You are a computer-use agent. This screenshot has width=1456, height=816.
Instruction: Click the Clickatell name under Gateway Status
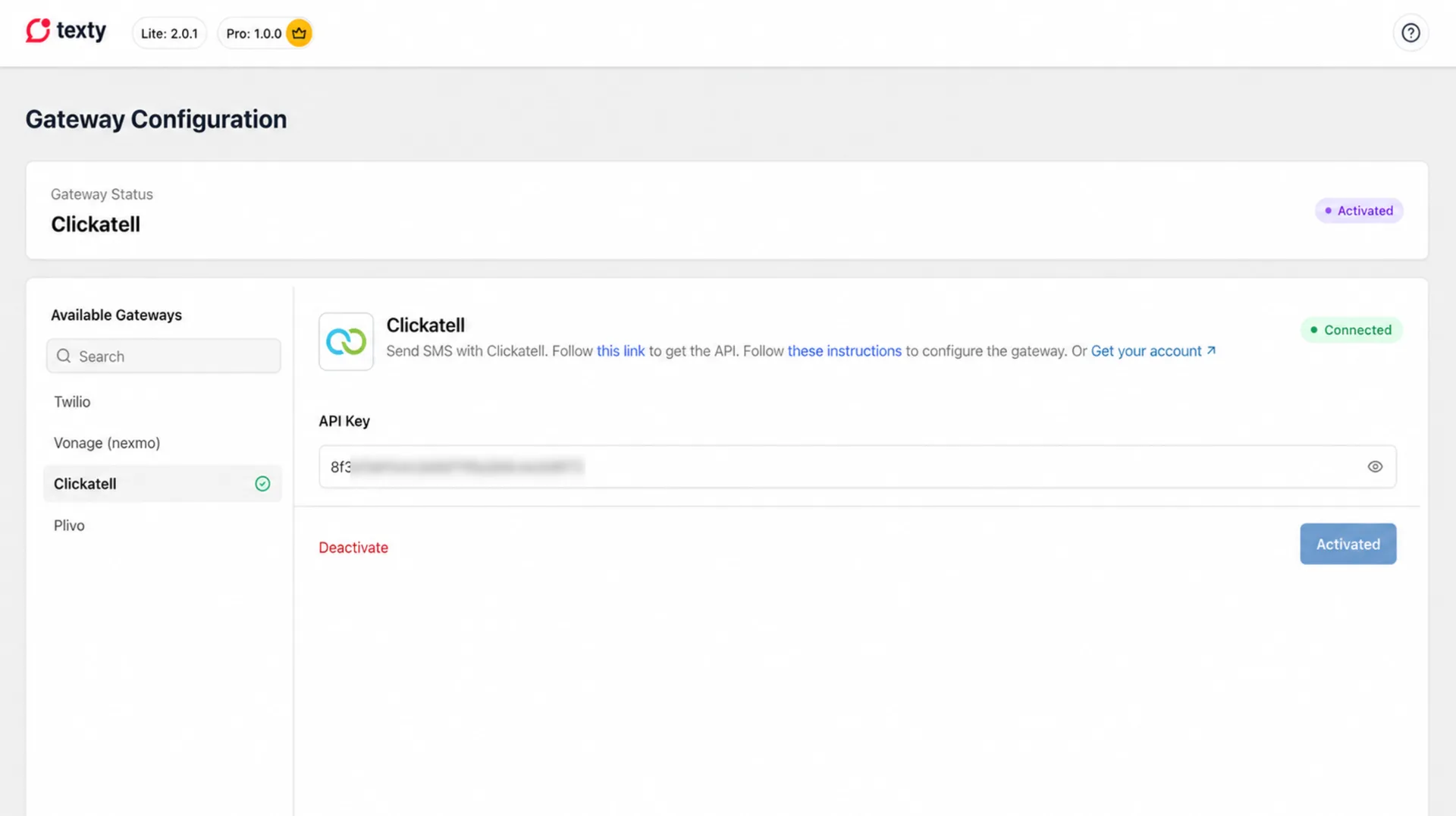(96, 224)
